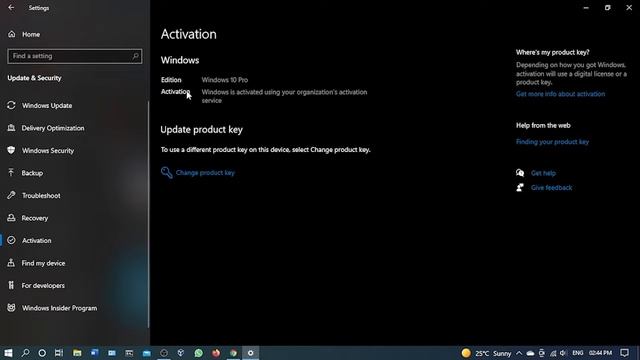Click the volume speaker tray icon
Screen dimensions: 640x360
[x=563, y=353]
